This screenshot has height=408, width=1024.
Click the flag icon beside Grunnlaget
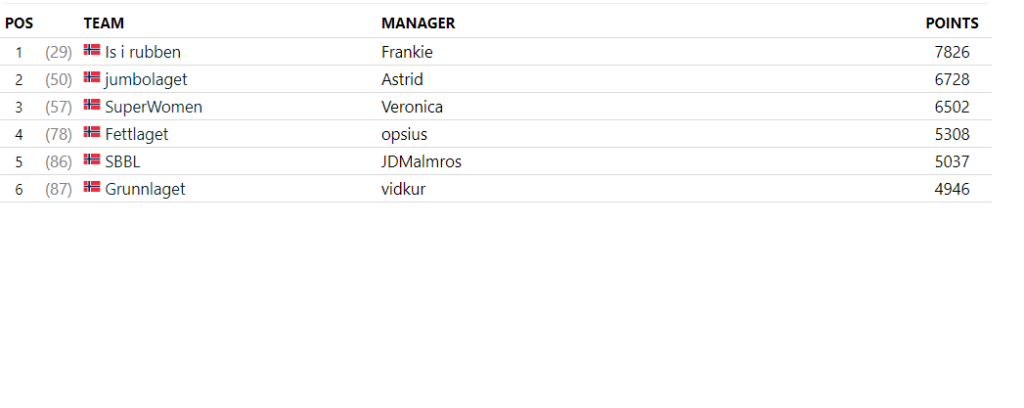(92, 187)
